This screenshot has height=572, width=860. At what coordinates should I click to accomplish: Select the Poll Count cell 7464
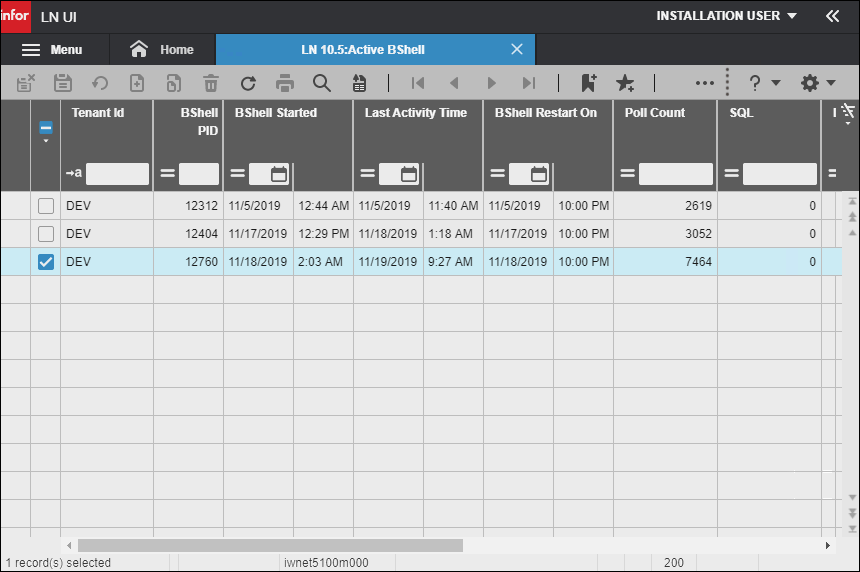(x=665, y=262)
